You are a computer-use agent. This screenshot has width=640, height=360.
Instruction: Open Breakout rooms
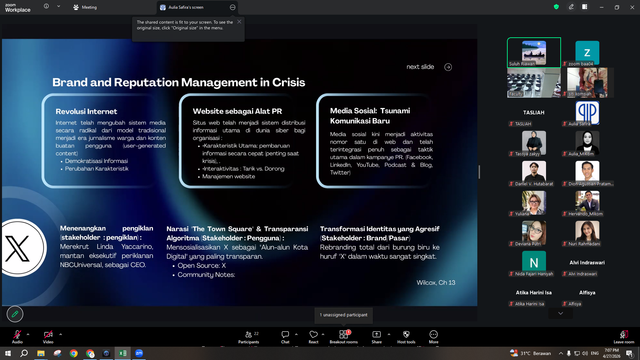click(344, 337)
